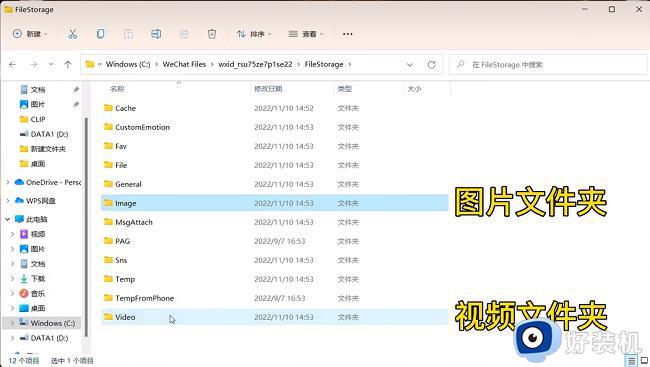
Task: Collapse 此电脑 tree node
Action: [x=7, y=219]
